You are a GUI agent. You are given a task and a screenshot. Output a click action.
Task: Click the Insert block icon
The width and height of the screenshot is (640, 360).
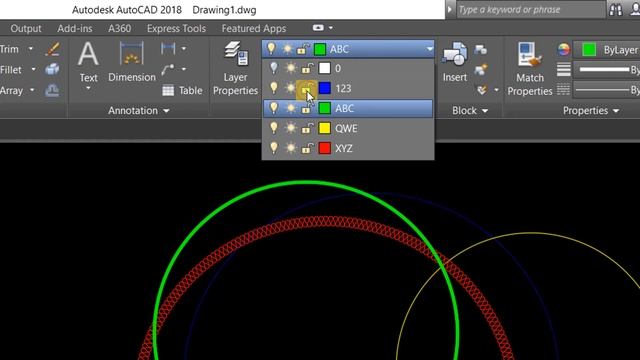click(x=455, y=53)
